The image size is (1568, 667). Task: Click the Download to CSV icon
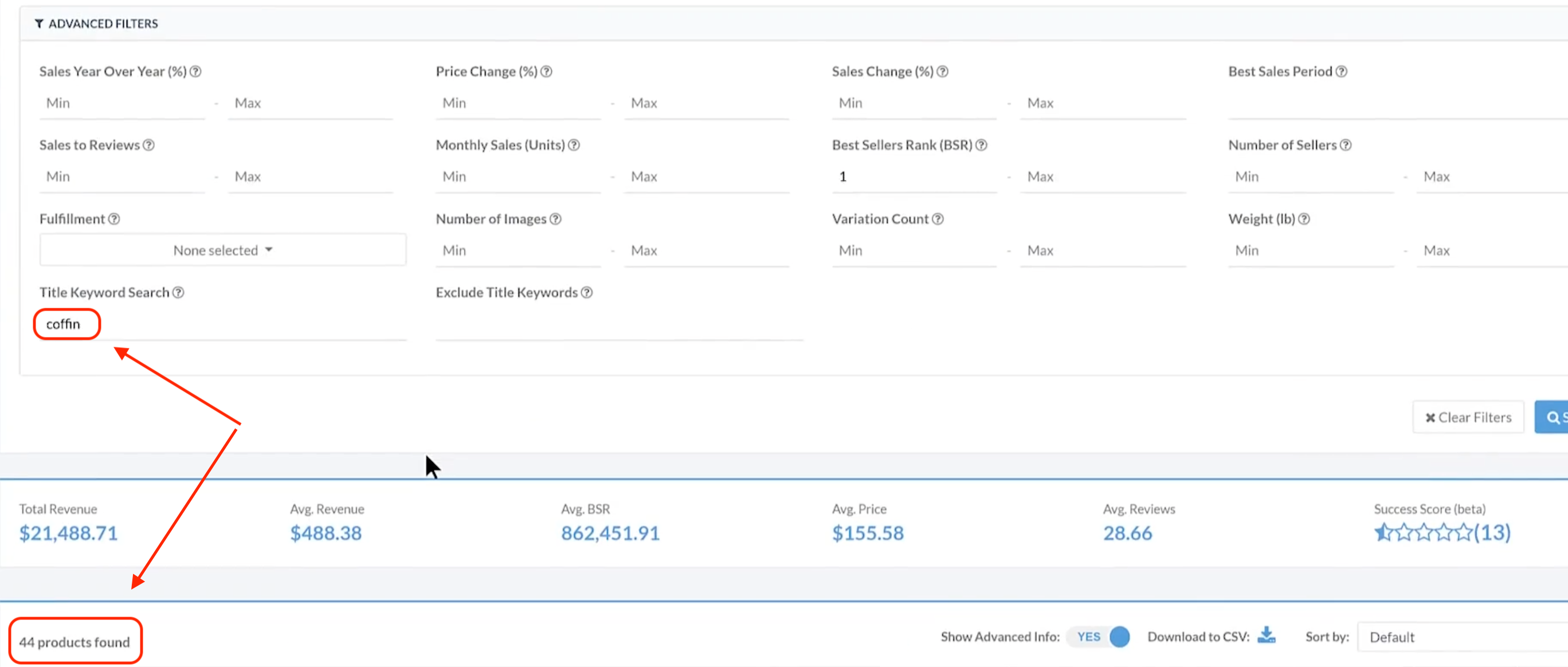click(1267, 635)
